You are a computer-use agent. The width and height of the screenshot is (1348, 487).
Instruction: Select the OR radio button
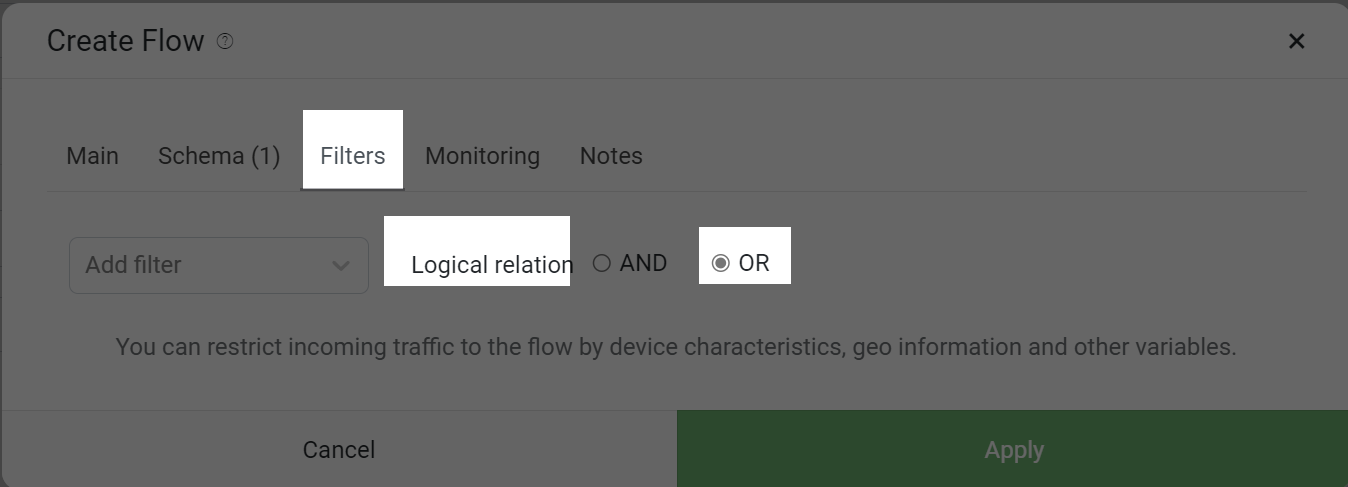coord(720,264)
